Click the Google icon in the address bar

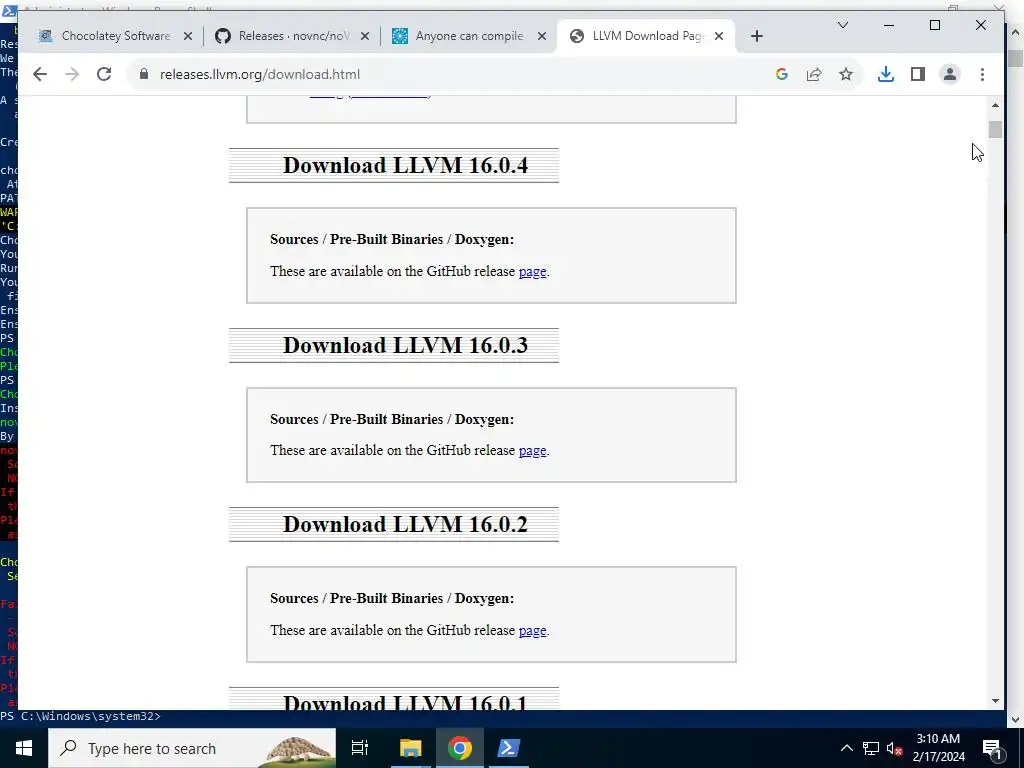point(782,74)
